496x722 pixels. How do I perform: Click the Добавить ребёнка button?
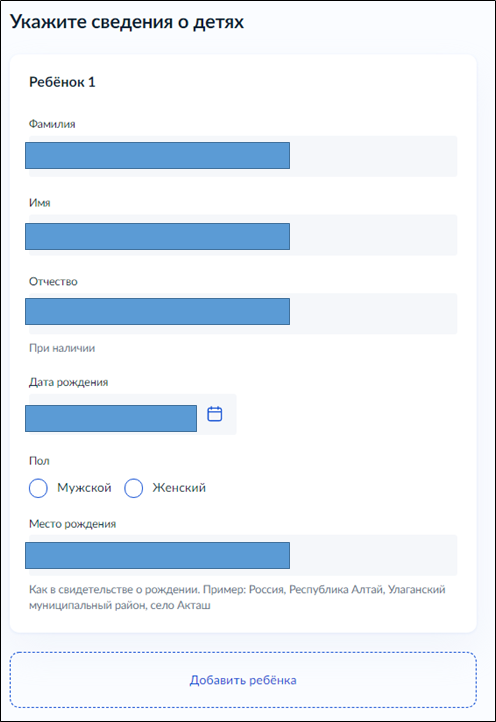pos(243,680)
